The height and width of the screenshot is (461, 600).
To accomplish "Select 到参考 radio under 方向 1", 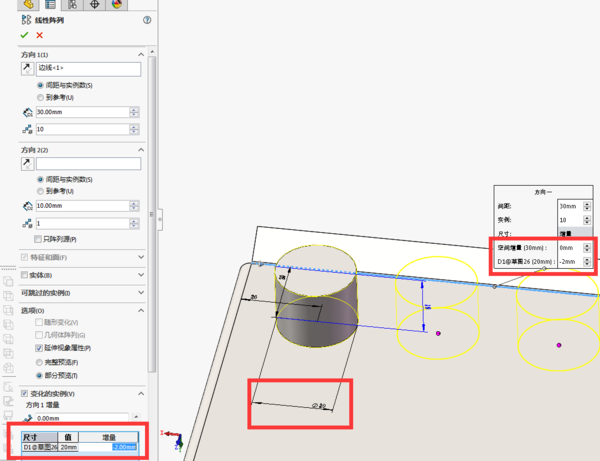I will [40, 98].
